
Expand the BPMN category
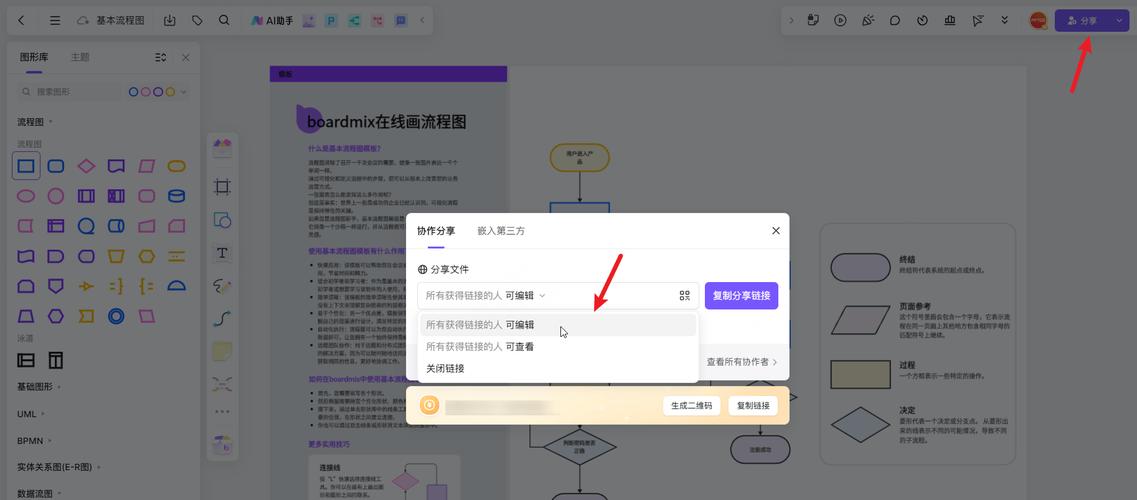click(x=34, y=441)
